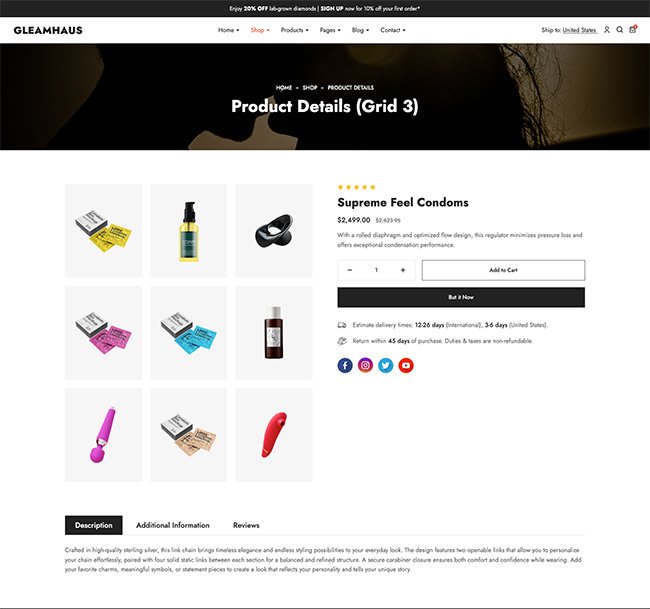650x609 pixels.
Task: Open the user account icon
Action: tap(606, 30)
